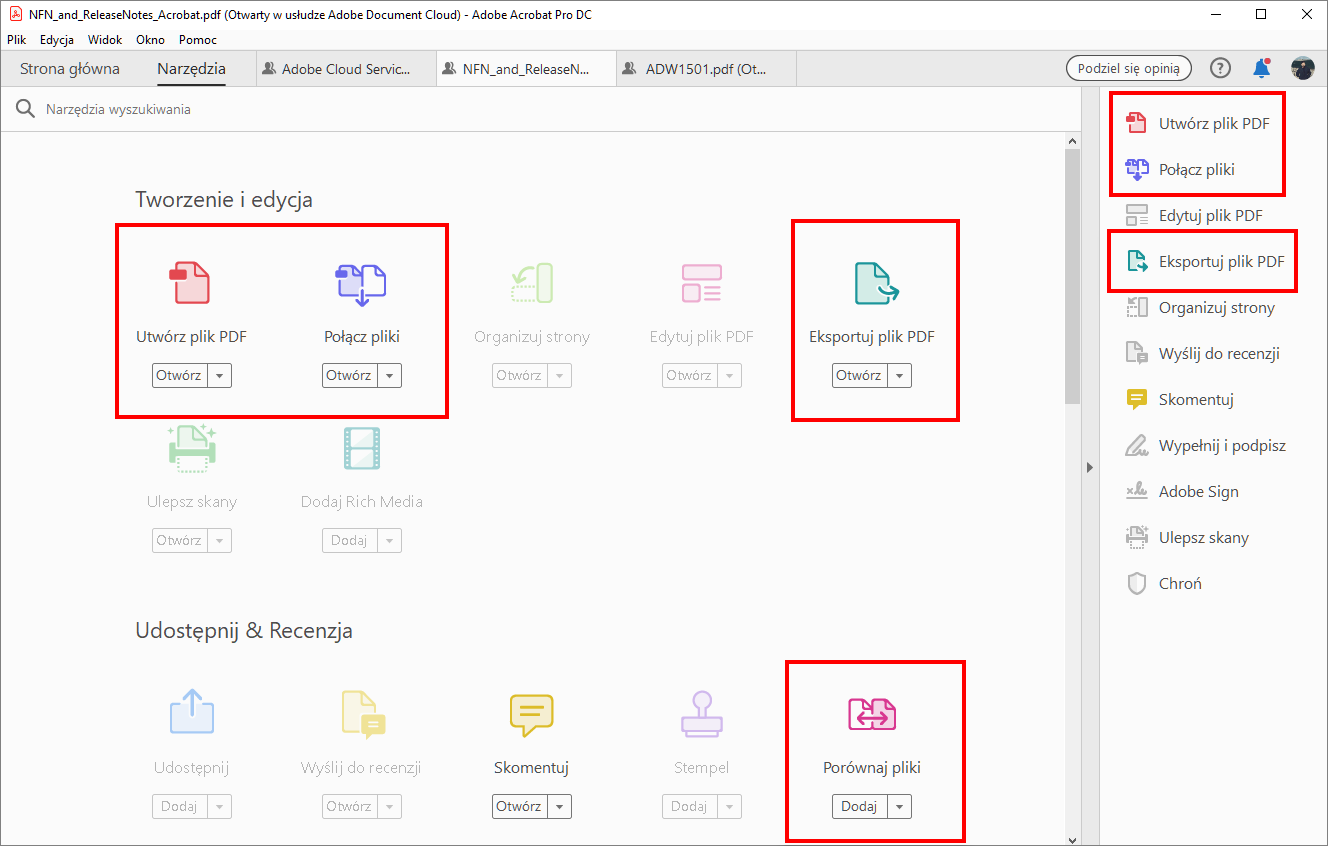Click the Eksportuj plik PDF icon in main panel
Image resolution: width=1328 pixels, height=846 pixels.
(875, 283)
